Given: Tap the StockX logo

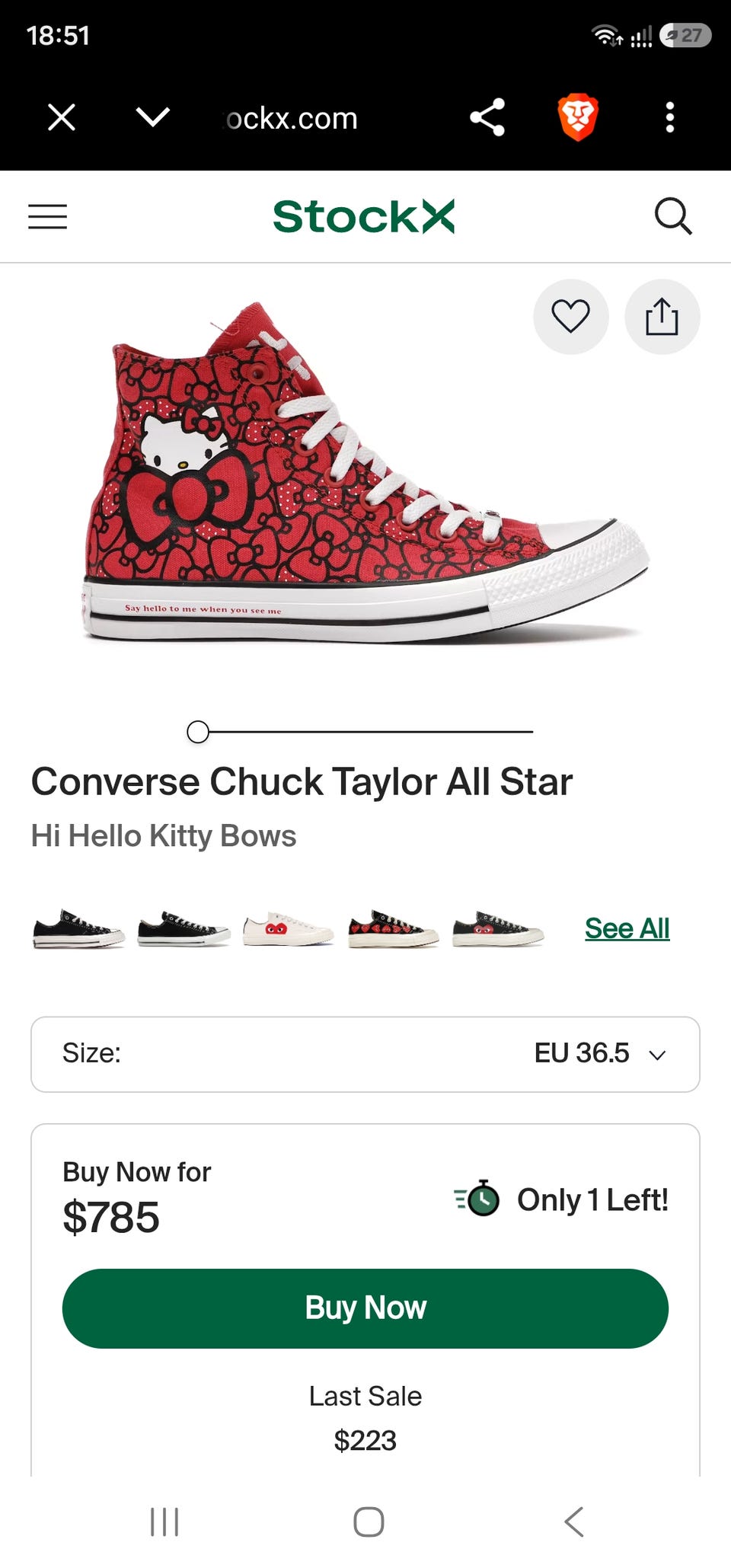Looking at the screenshot, I should pos(364,216).
